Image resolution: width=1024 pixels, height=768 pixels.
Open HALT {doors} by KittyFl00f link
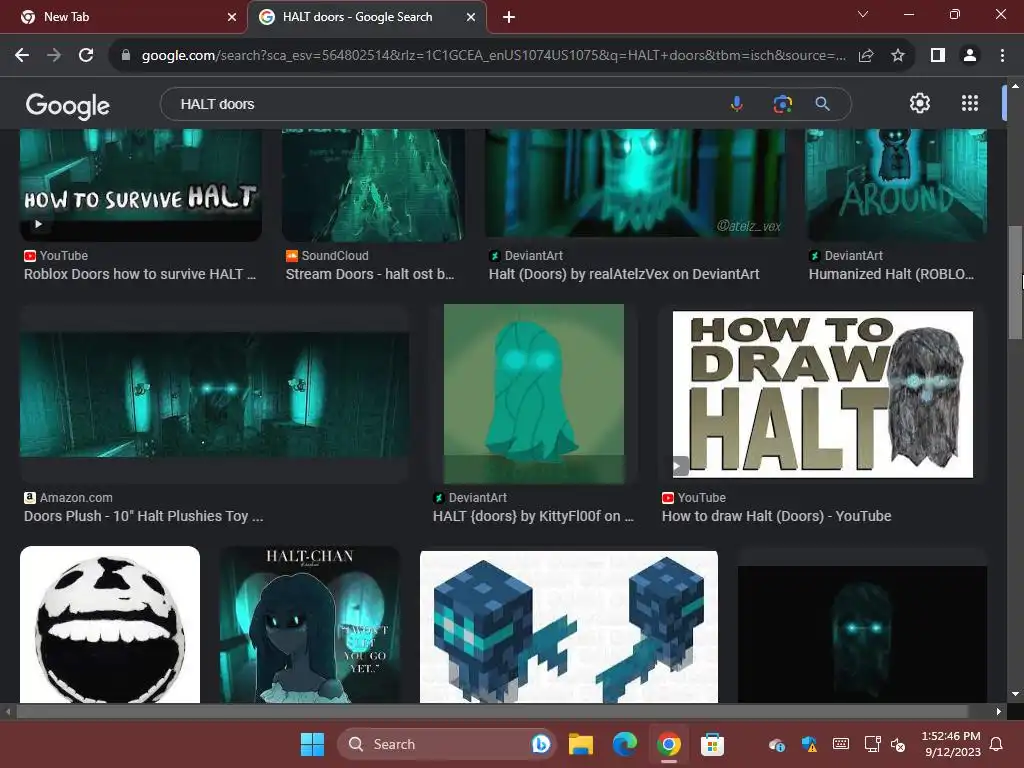(533, 516)
